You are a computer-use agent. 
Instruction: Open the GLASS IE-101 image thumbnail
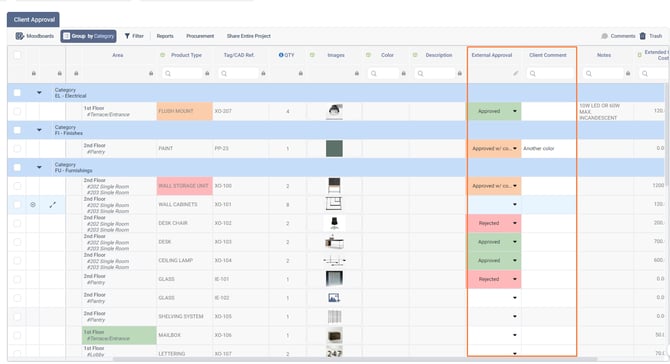[x=334, y=279]
